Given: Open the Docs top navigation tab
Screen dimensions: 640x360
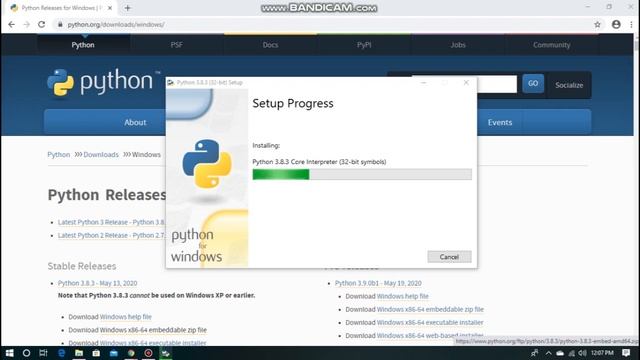Looking at the screenshot, I should 270,45.
